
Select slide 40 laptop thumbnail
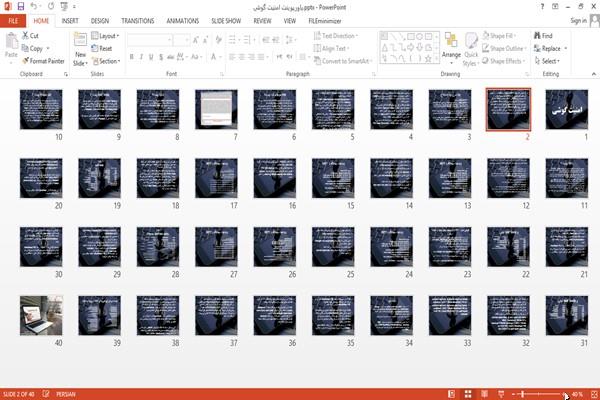[x=41, y=315]
